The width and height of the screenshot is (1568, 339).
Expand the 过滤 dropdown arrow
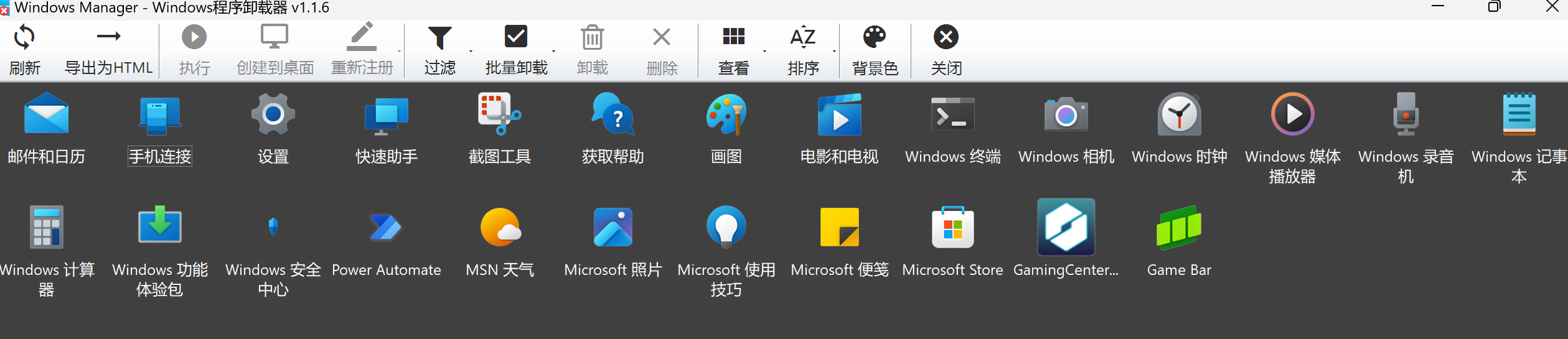[471, 51]
